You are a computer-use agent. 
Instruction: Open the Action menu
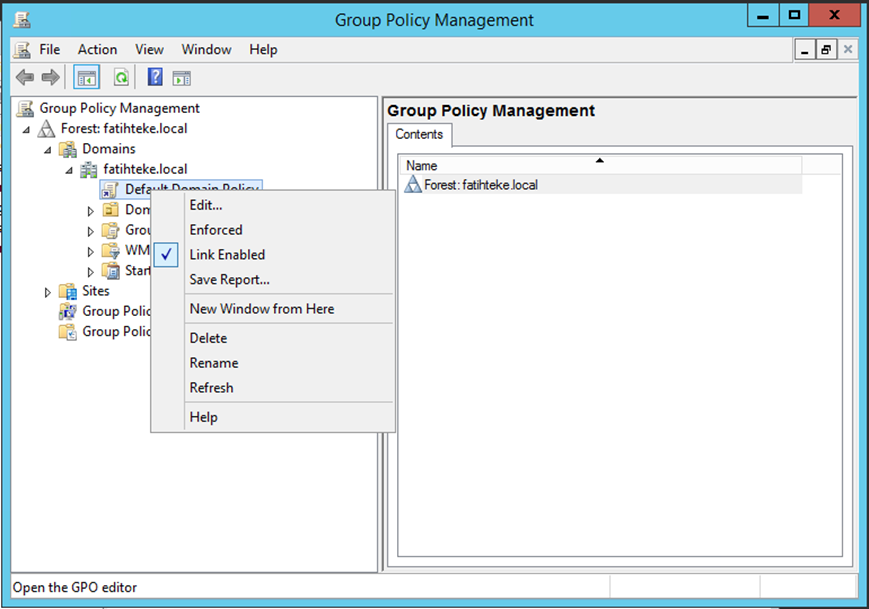[x=98, y=50]
